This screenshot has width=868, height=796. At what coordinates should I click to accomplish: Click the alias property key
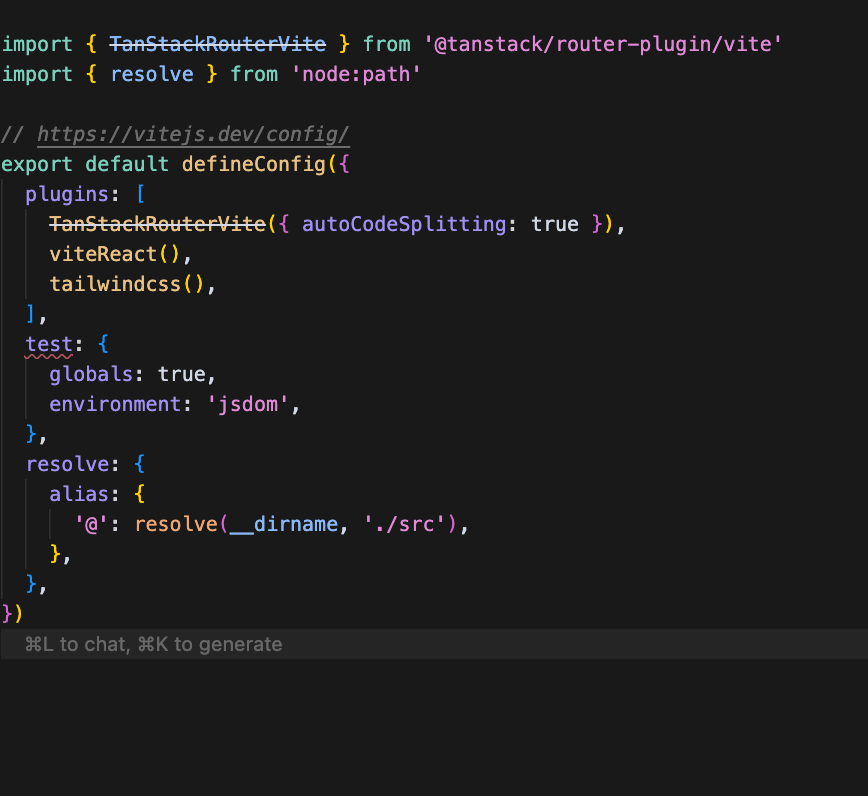pyautogui.click(x=79, y=494)
